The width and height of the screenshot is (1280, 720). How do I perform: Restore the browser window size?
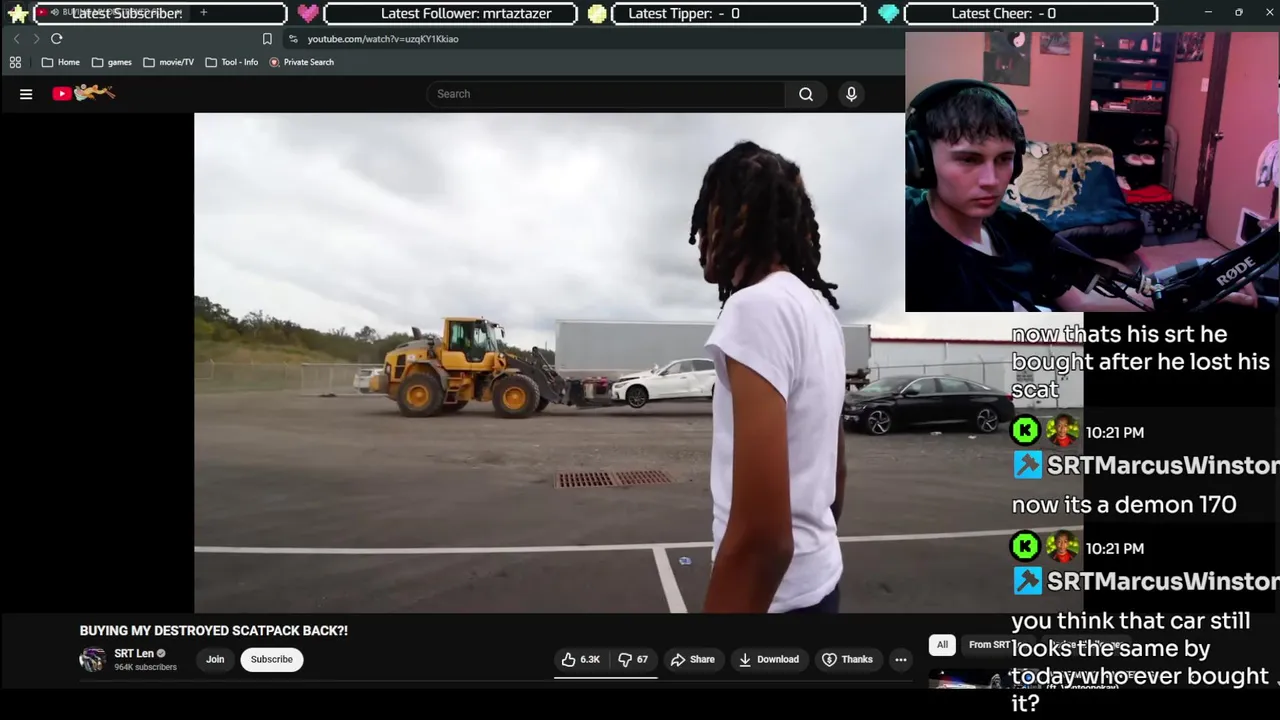(1238, 12)
